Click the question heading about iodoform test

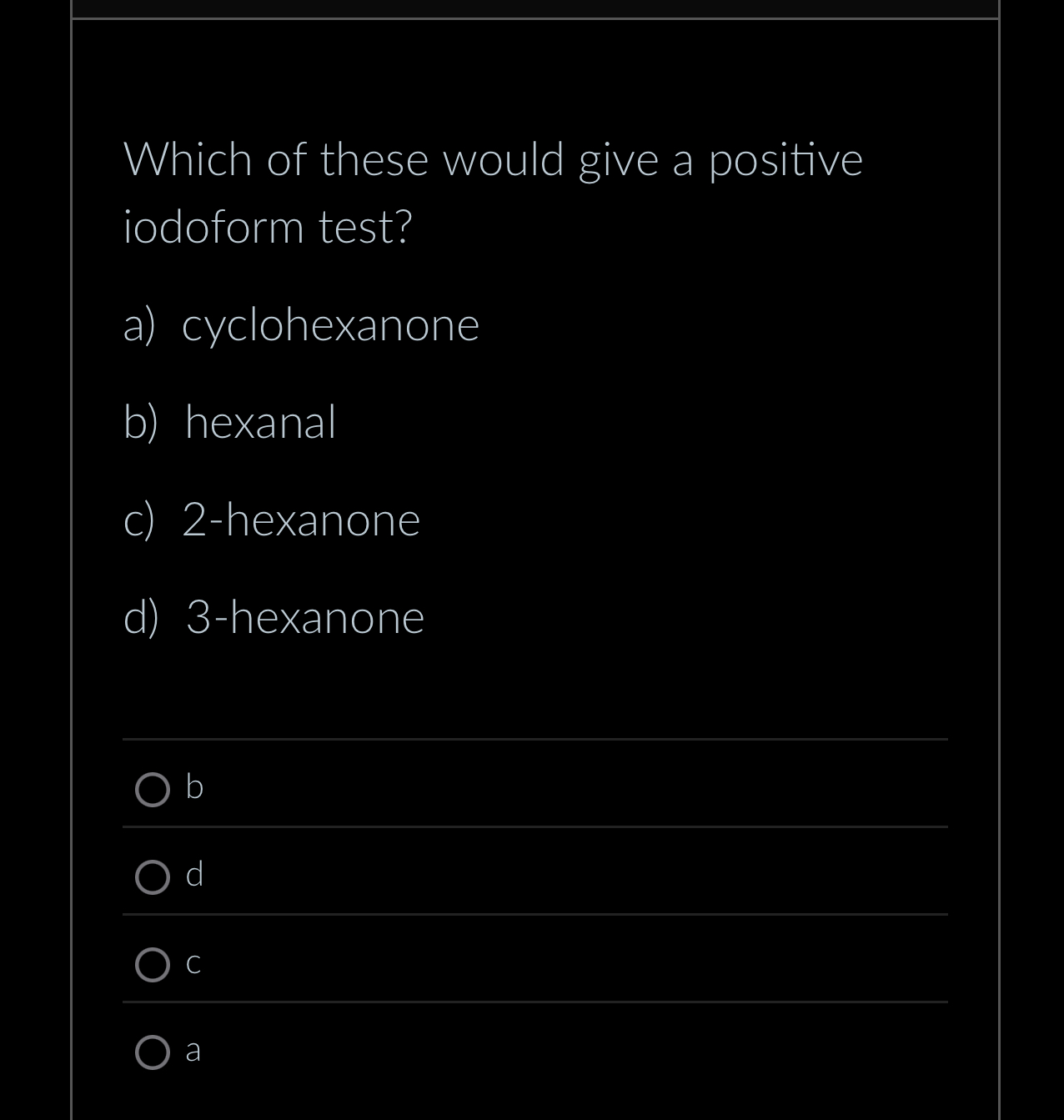point(492,192)
